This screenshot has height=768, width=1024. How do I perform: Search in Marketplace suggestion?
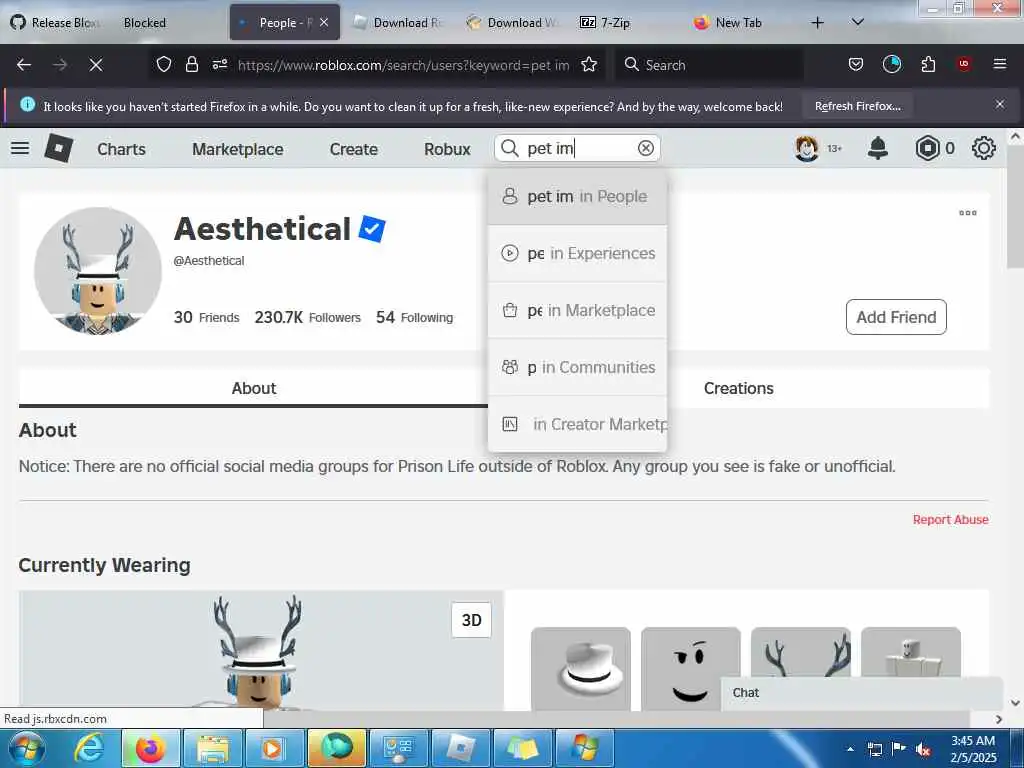pyautogui.click(x=577, y=310)
